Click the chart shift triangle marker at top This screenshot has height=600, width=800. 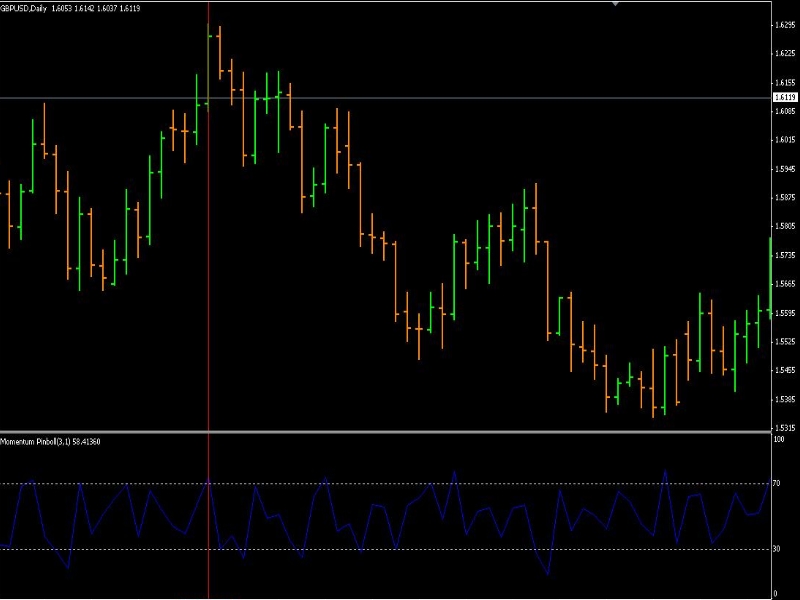616,3
